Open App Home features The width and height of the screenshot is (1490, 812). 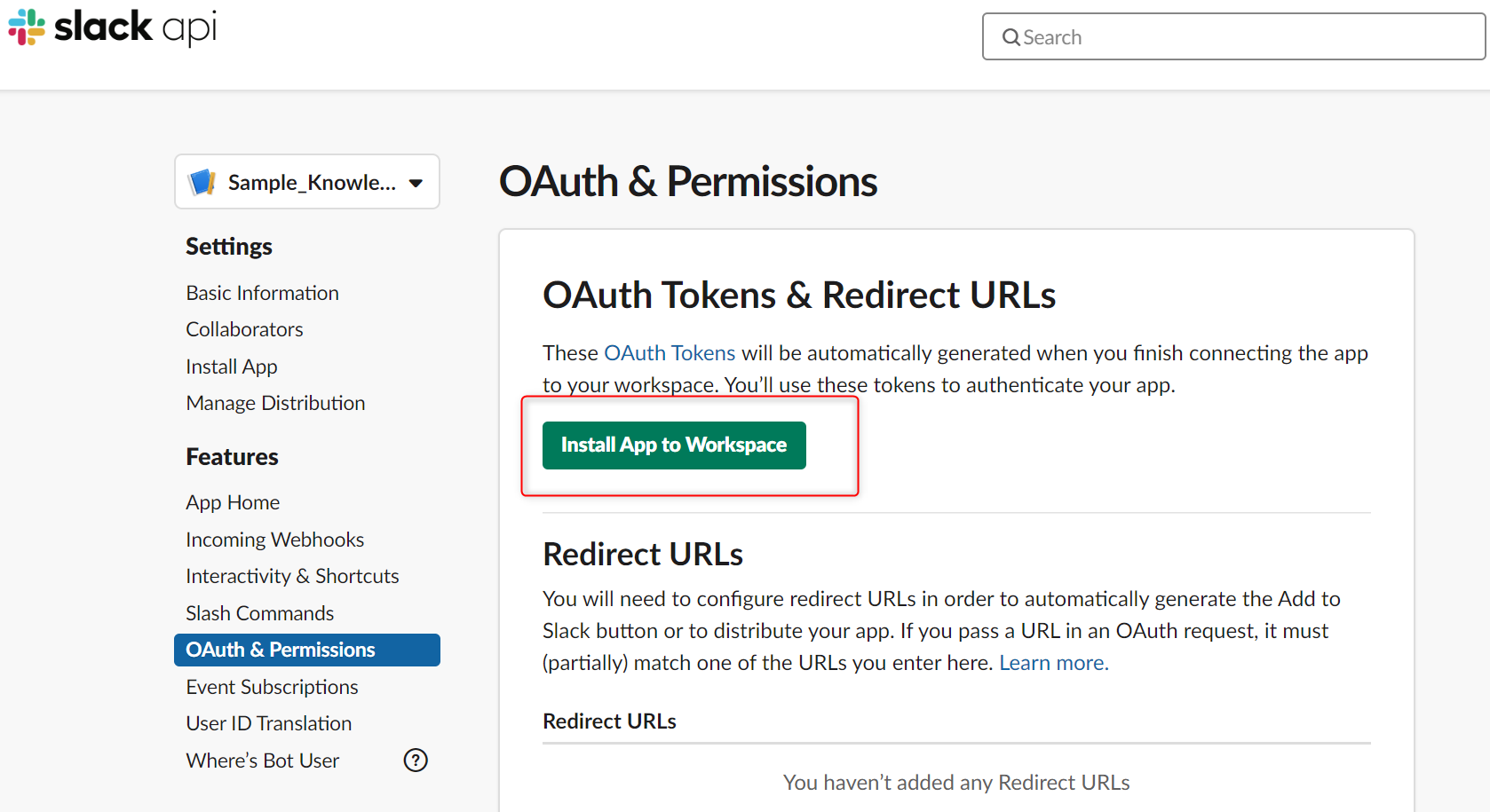tap(233, 501)
